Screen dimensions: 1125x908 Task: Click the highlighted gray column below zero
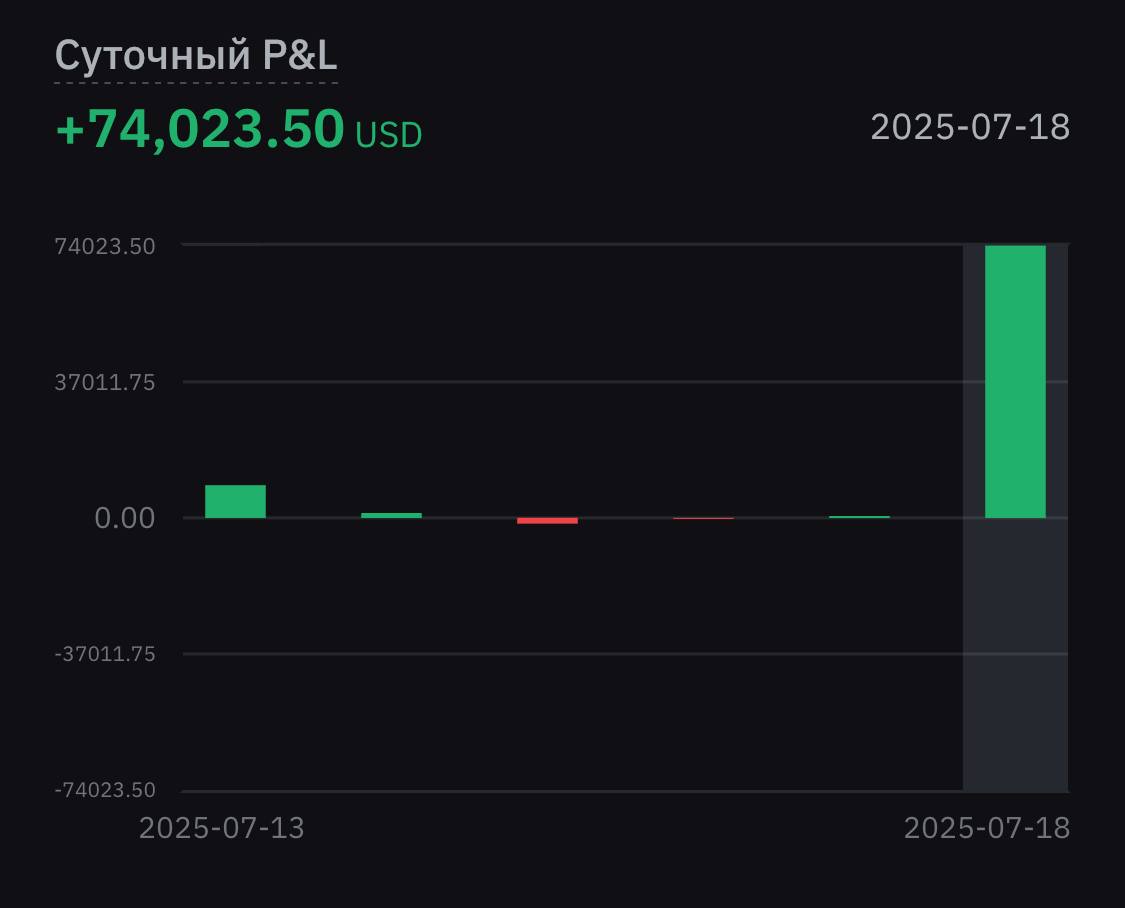pos(1015,654)
